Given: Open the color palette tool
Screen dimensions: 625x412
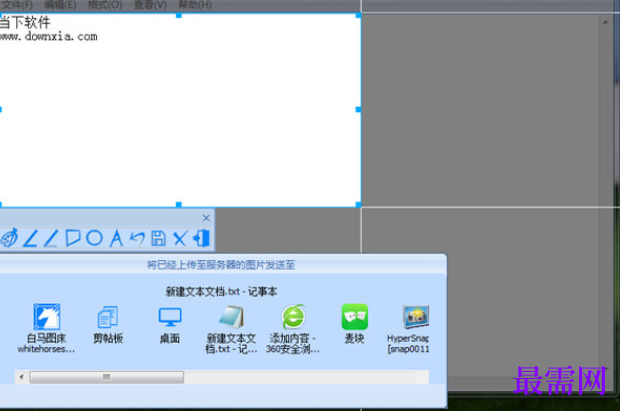Looking at the screenshot, I should click(x=10, y=238).
